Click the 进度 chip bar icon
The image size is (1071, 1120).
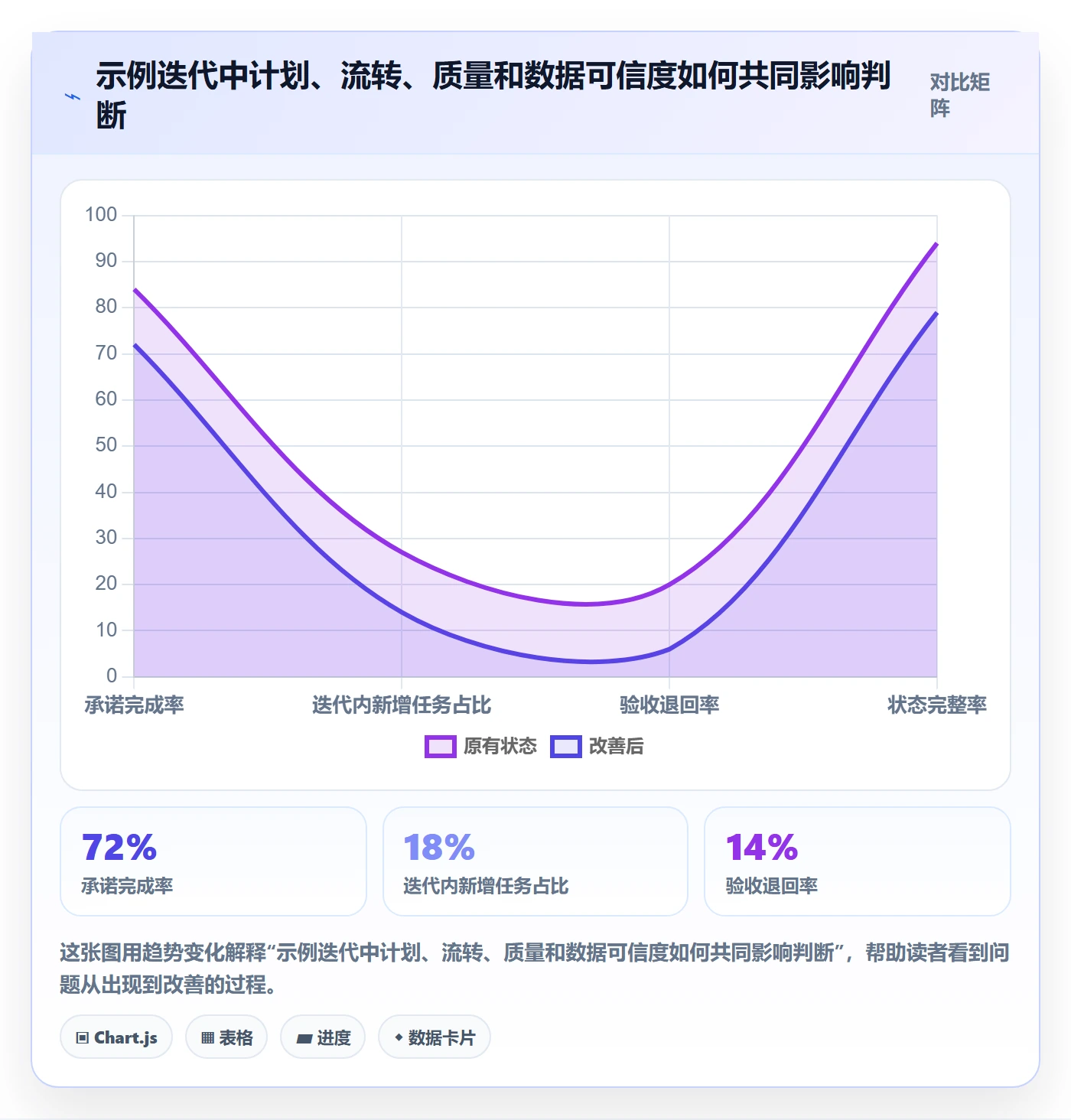click(304, 1038)
